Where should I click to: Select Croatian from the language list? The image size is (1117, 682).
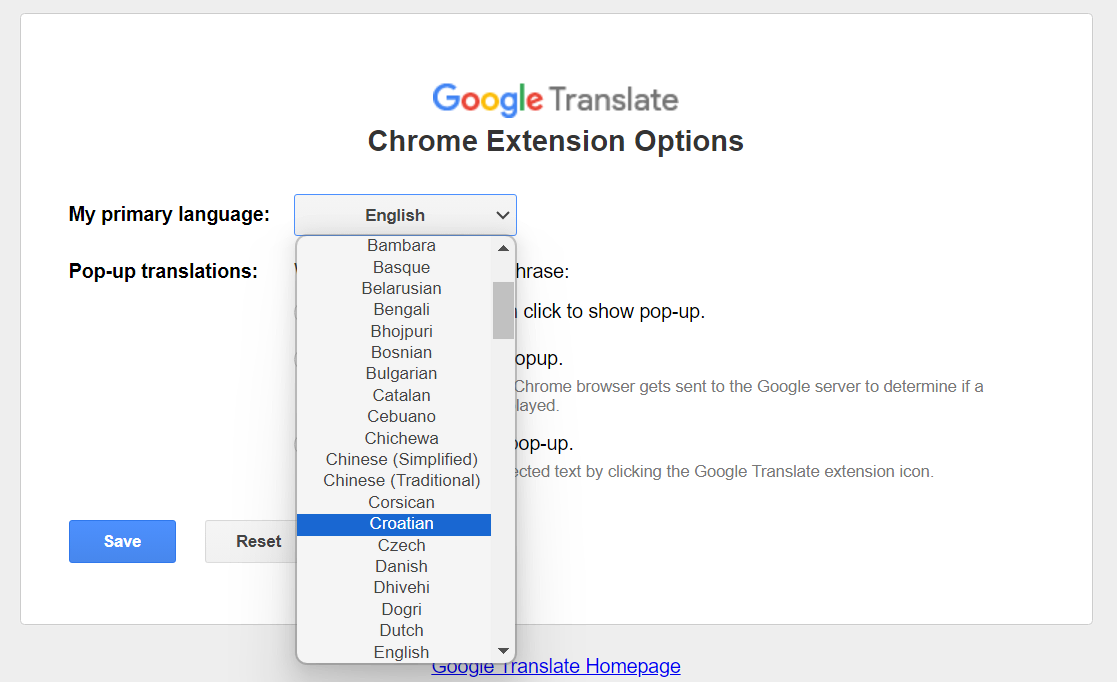tap(401, 524)
